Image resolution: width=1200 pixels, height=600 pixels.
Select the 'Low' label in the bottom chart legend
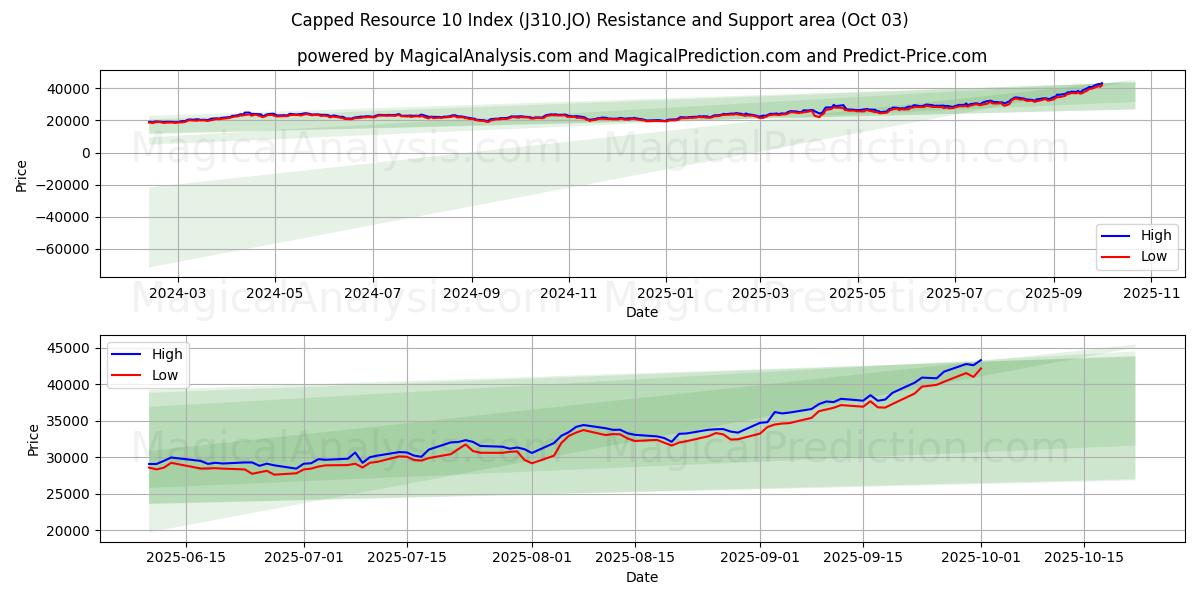pyautogui.click(x=166, y=375)
